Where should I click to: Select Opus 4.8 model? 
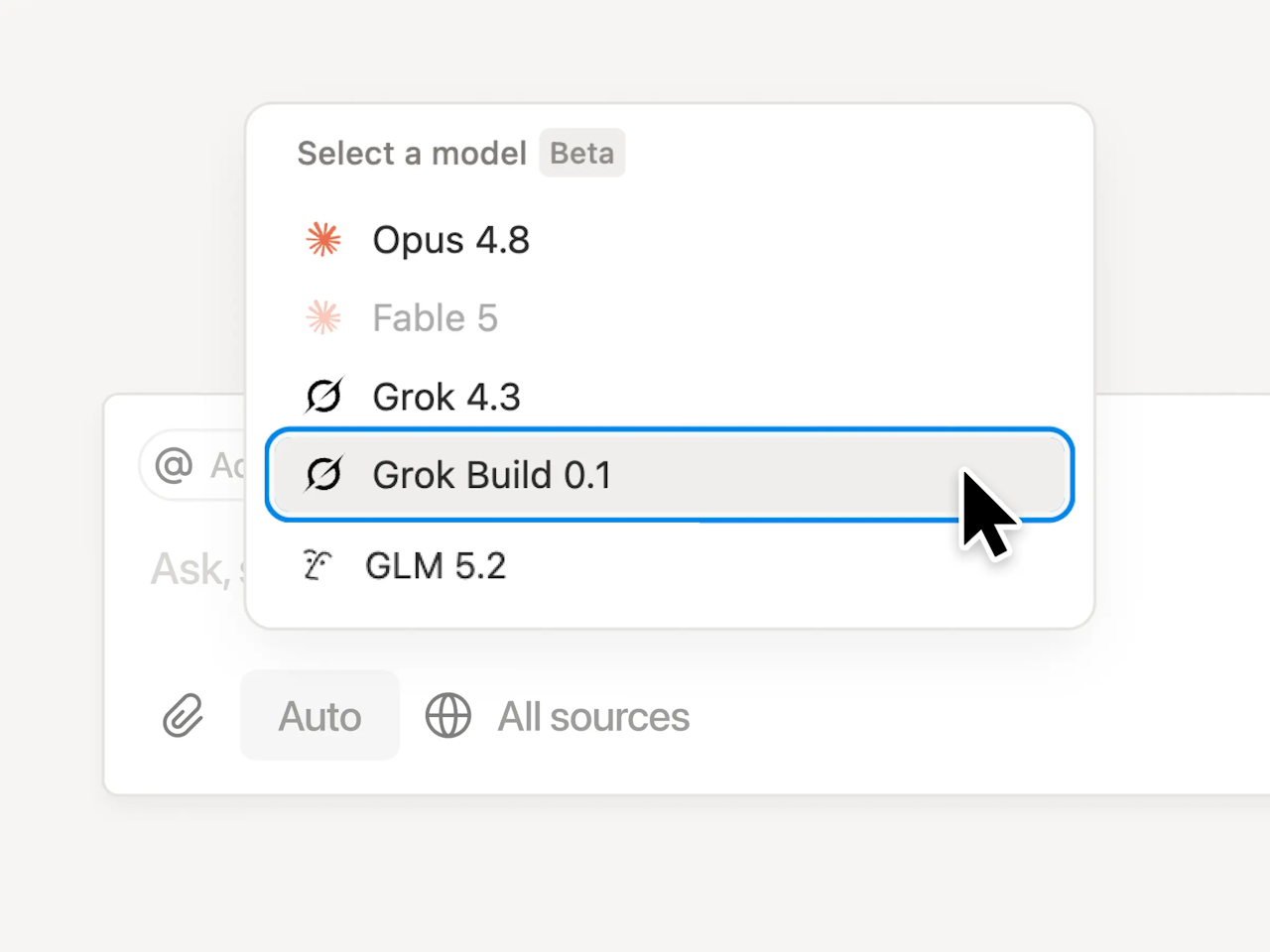pos(670,239)
